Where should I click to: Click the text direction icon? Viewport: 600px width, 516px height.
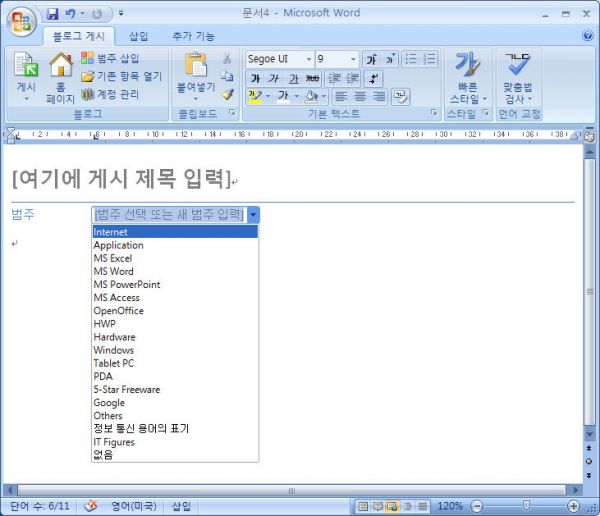click(x=373, y=78)
